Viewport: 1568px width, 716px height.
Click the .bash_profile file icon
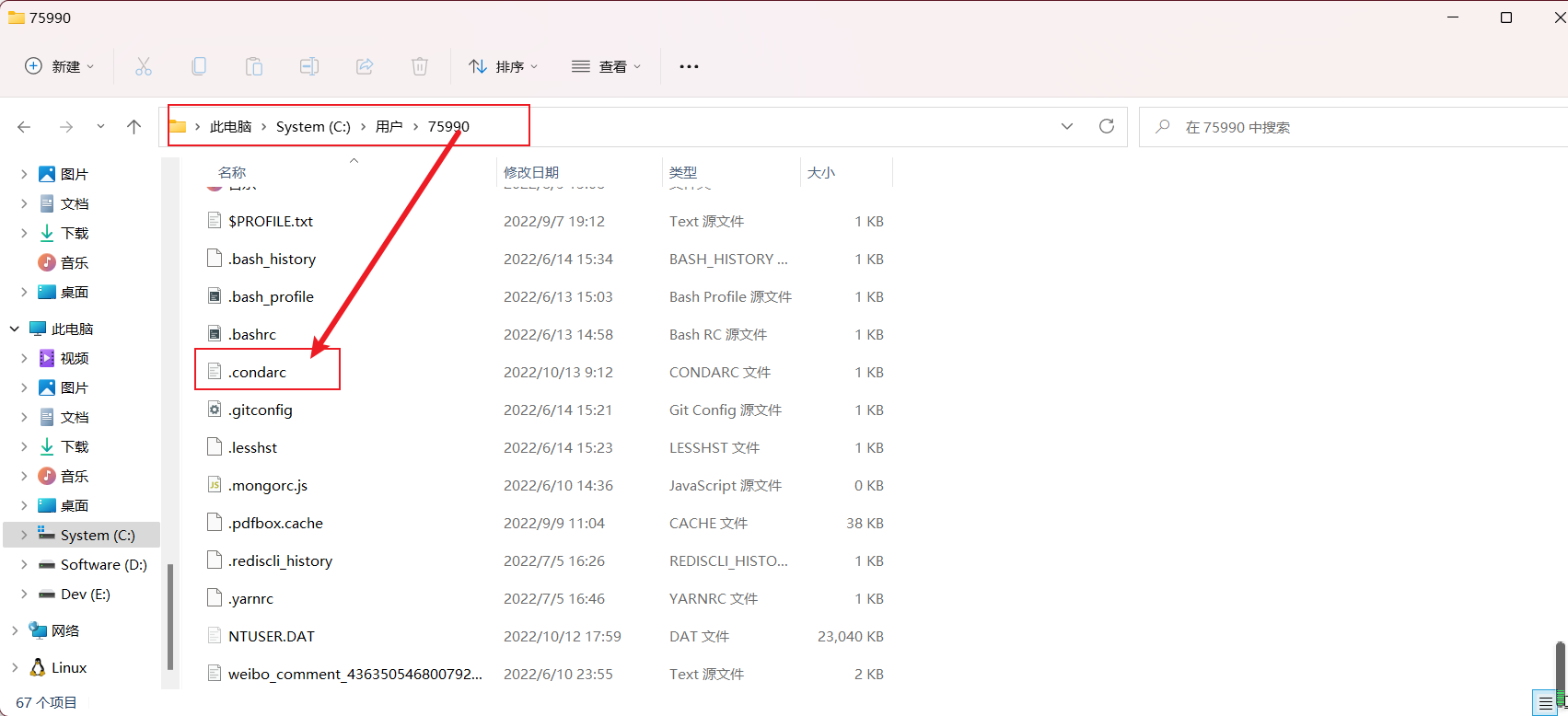[215, 296]
